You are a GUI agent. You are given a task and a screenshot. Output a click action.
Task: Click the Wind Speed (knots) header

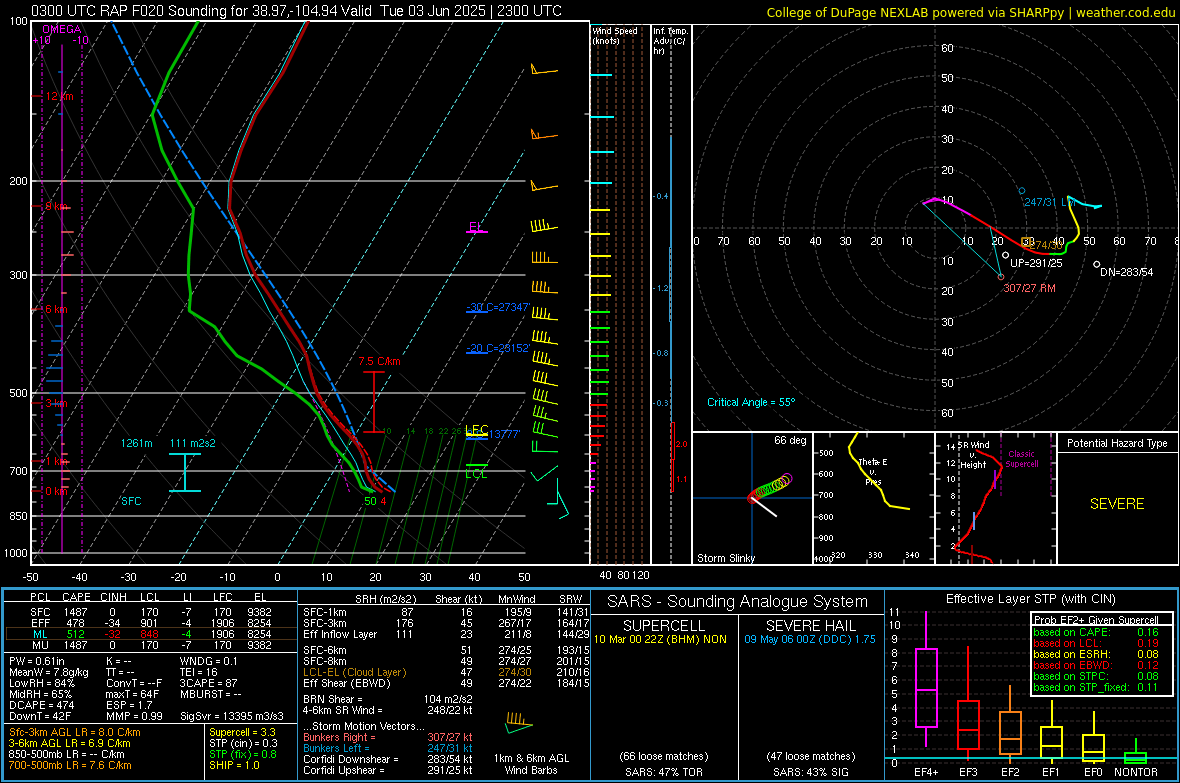pyautogui.click(x=615, y=35)
